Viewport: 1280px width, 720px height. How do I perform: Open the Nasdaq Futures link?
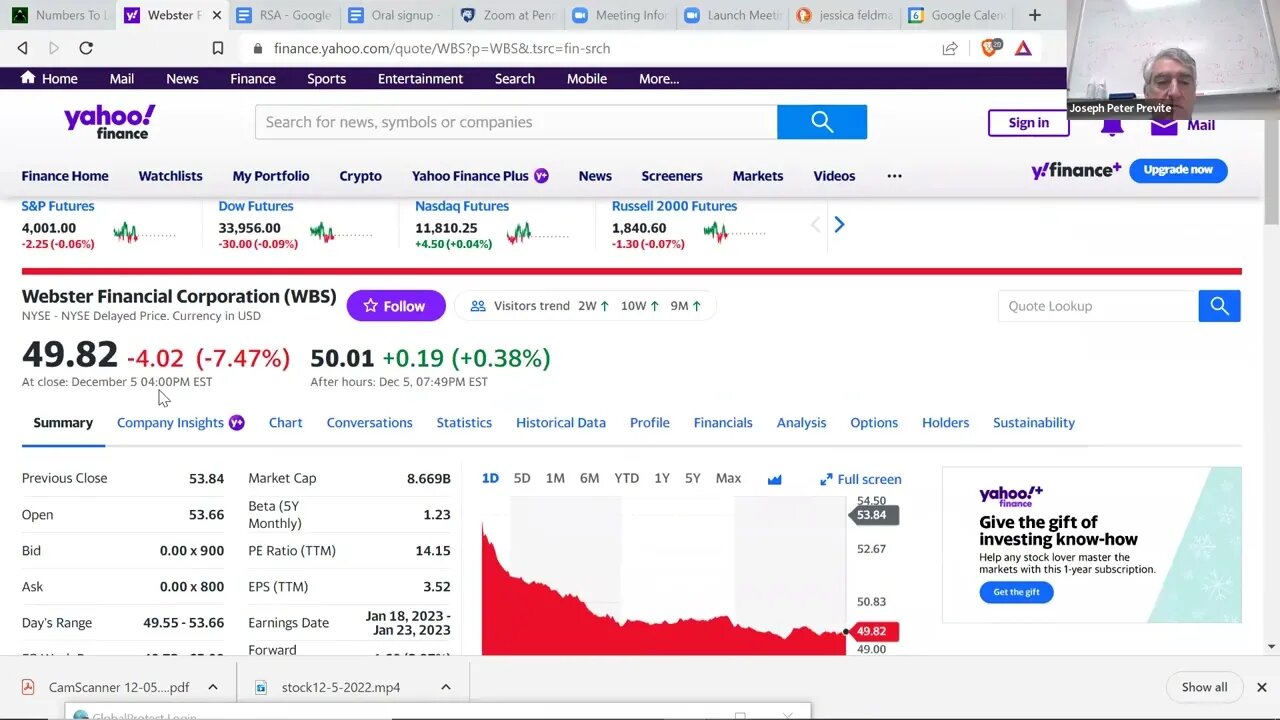click(462, 206)
